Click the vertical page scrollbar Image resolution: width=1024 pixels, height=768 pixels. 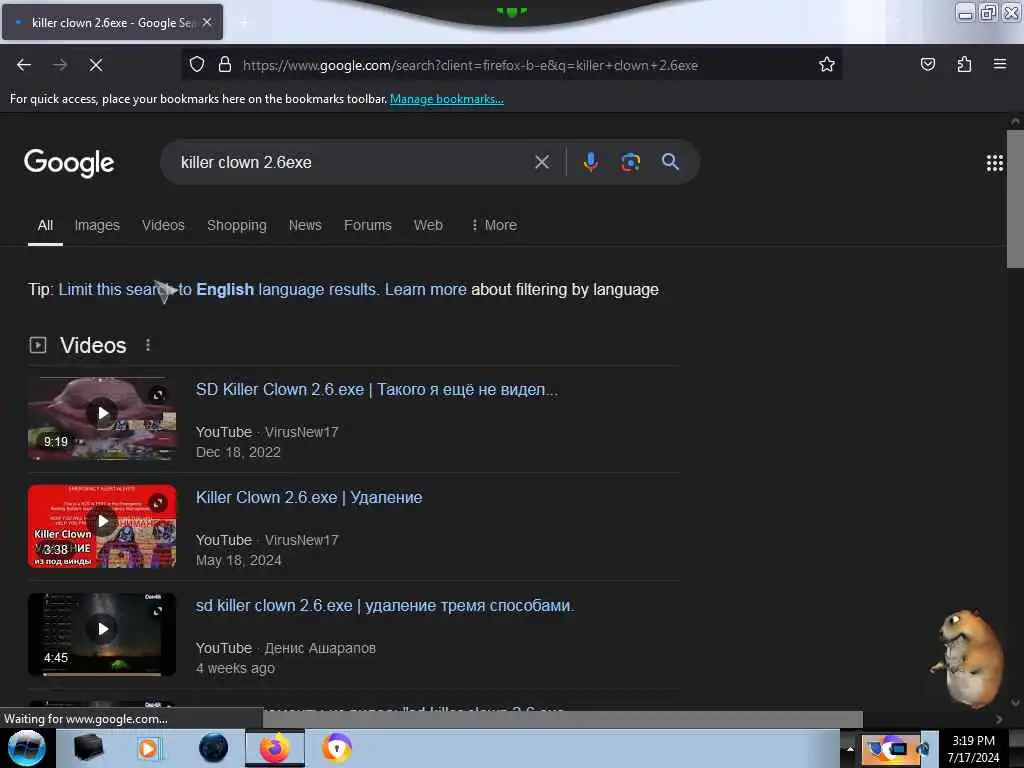[x=1015, y=199]
